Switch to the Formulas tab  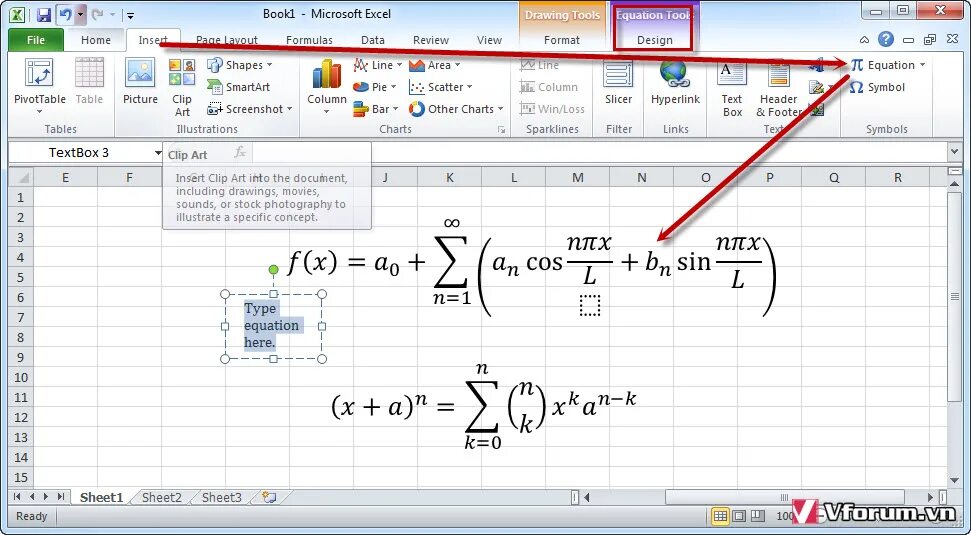309,40
